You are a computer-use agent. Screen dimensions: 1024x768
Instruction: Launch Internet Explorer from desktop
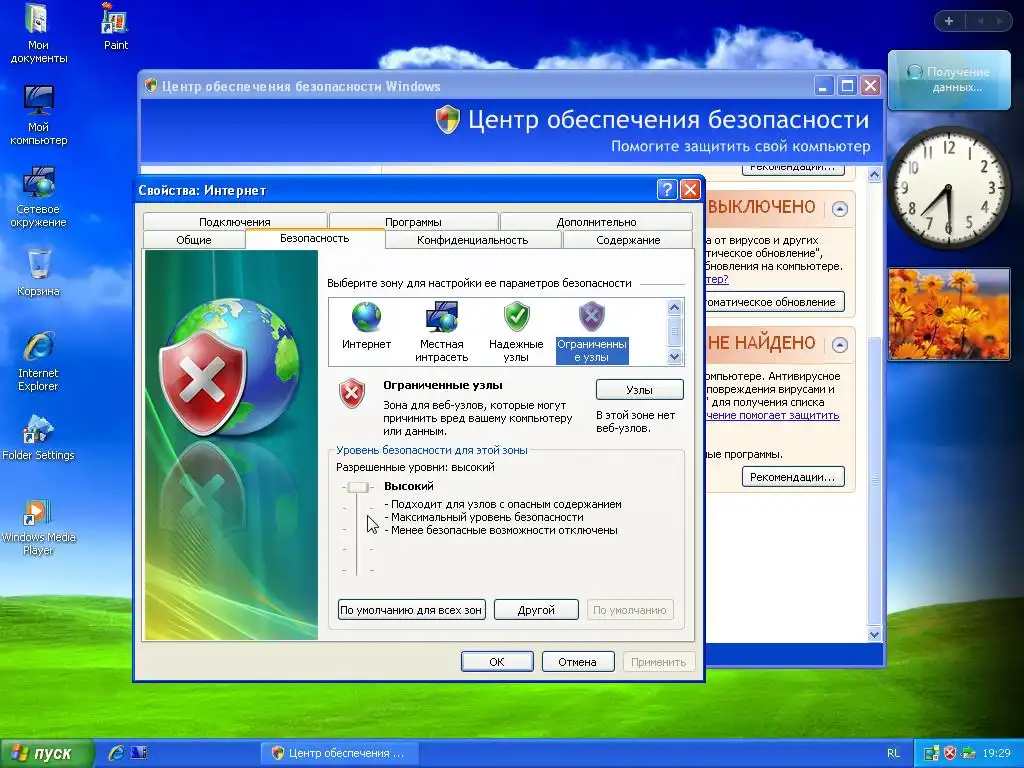(x=39, y=362)
